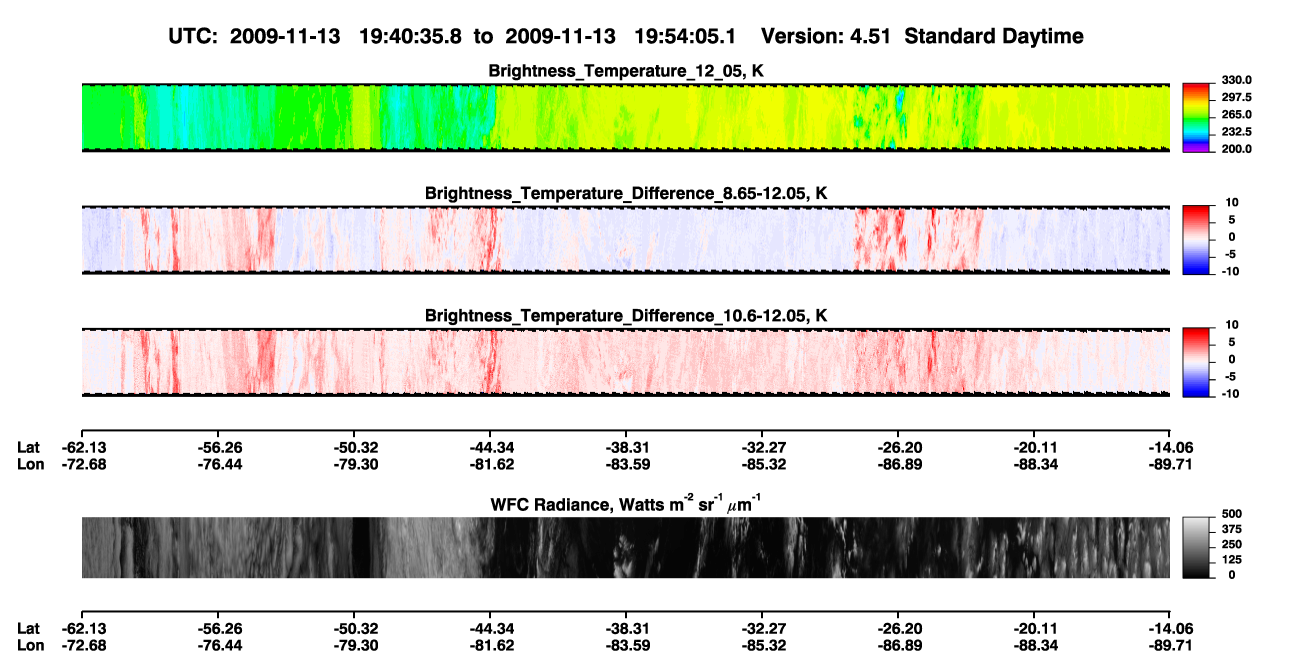
Task: Click the "125" label on the WFC colorbar
Action: pyautogui.click(x=1230, y=561)
